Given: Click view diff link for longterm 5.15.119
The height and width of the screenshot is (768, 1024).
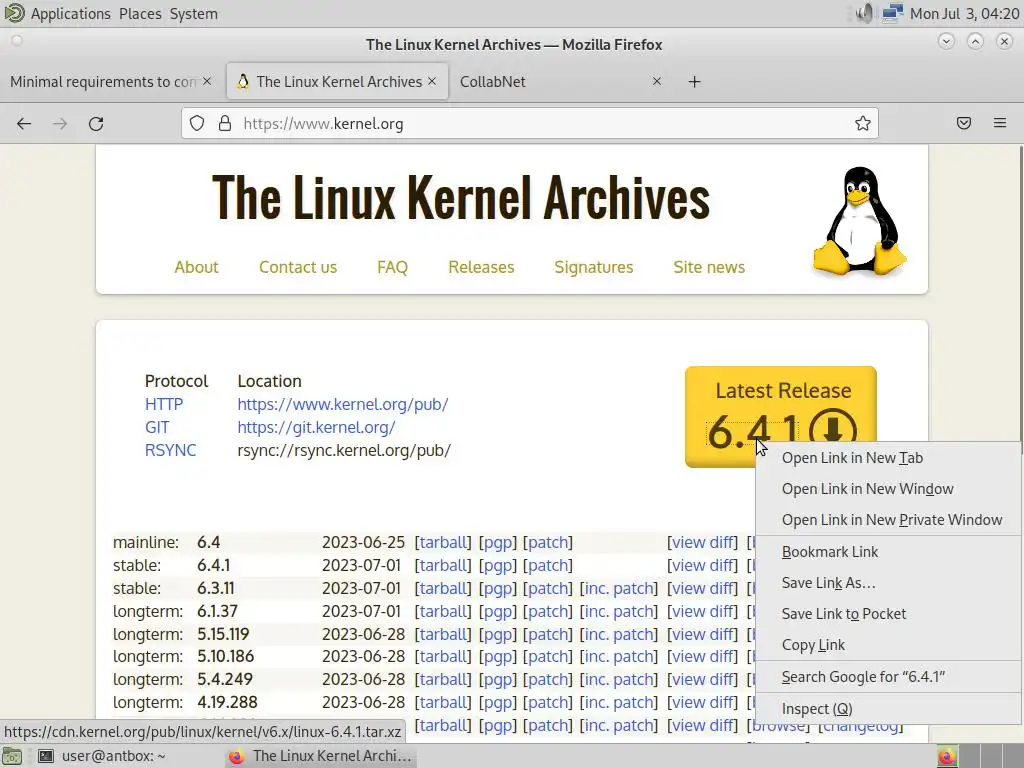Looking at the screenshot, I should tap(702, 634).
